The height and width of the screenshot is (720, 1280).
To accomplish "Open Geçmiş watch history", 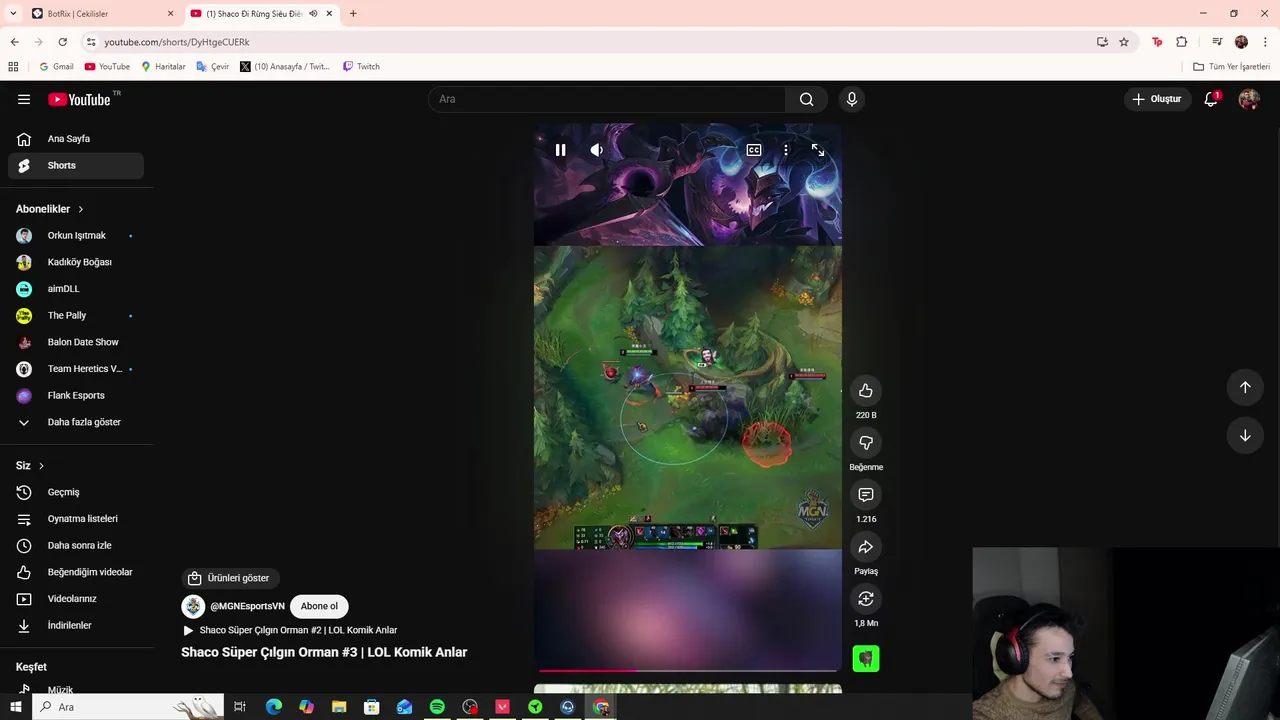I will (x=76, y=492).
